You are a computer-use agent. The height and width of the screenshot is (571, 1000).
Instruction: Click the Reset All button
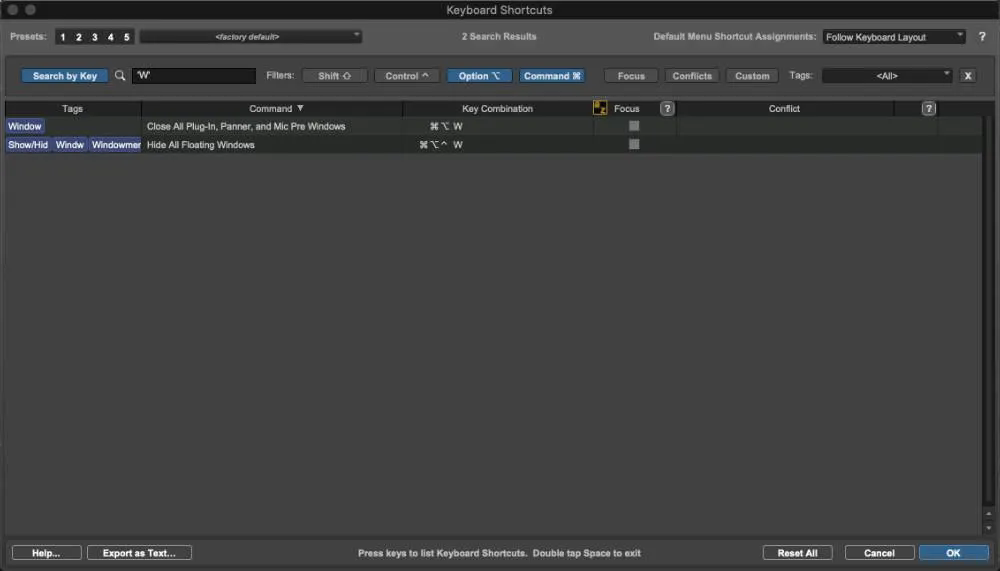tap(797, 552)
